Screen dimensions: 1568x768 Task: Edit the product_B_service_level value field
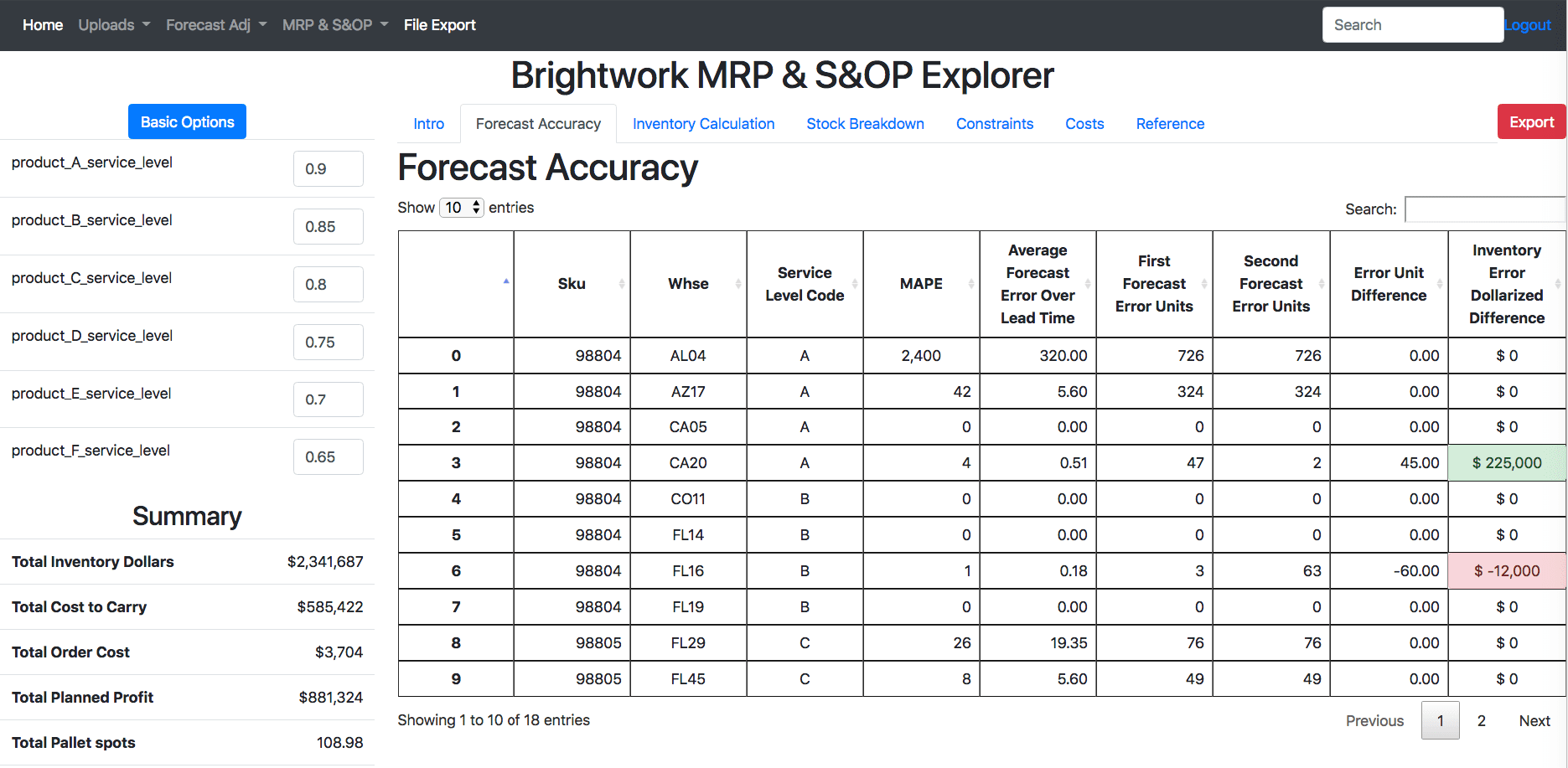pyautogui.click(x=328, y=226)
